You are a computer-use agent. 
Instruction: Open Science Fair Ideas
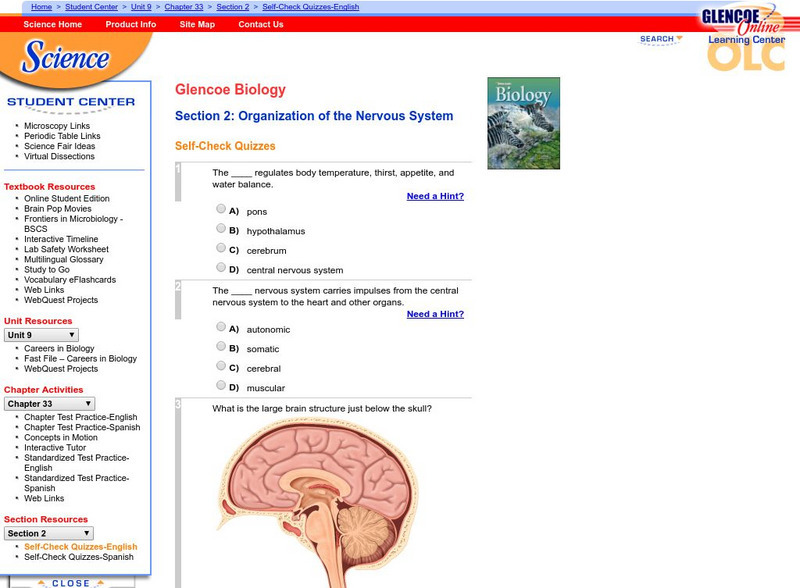[x=60, y=146]
